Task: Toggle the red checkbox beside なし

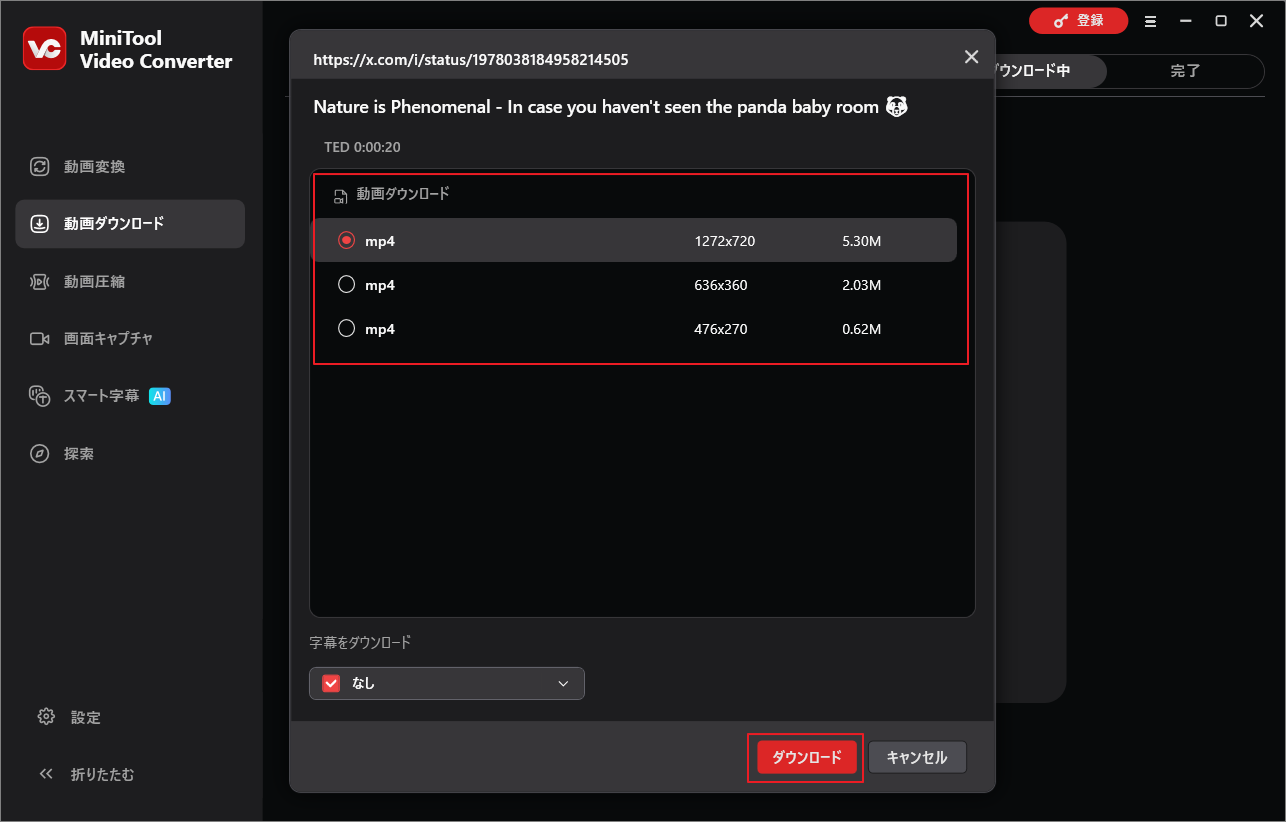Action: coord(331,683)
